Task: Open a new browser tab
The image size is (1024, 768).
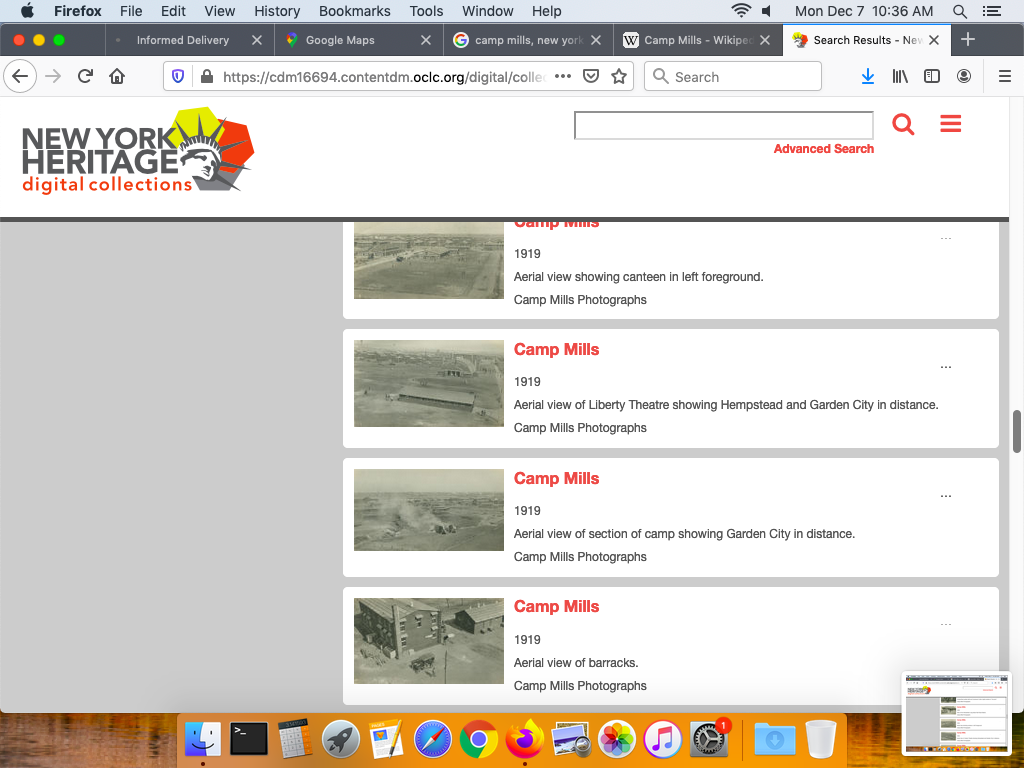Action: 967,40
